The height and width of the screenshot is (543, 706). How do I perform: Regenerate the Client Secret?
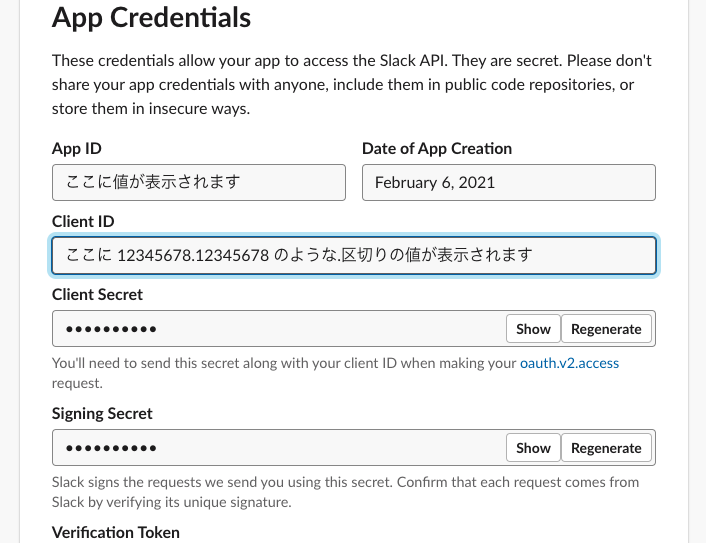(606, 328)
